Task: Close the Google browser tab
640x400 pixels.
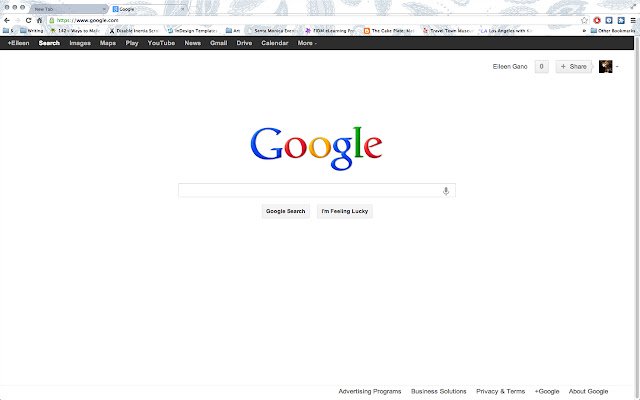Action: tap(182, 9)
